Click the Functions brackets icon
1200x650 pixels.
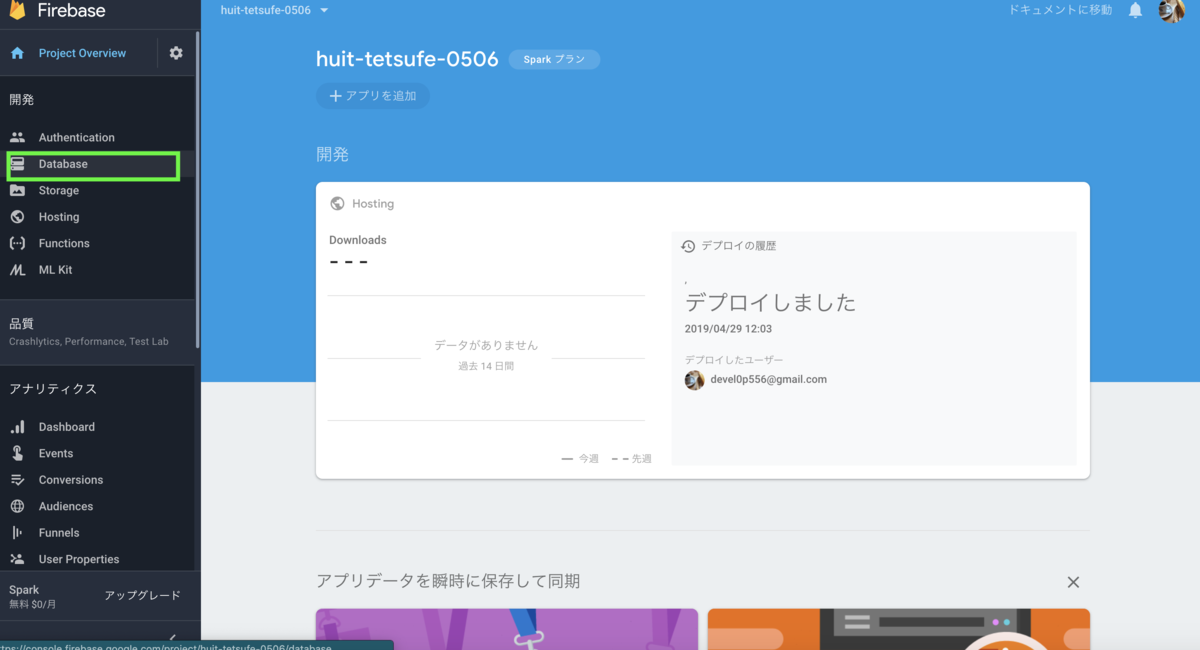point(17,243)
